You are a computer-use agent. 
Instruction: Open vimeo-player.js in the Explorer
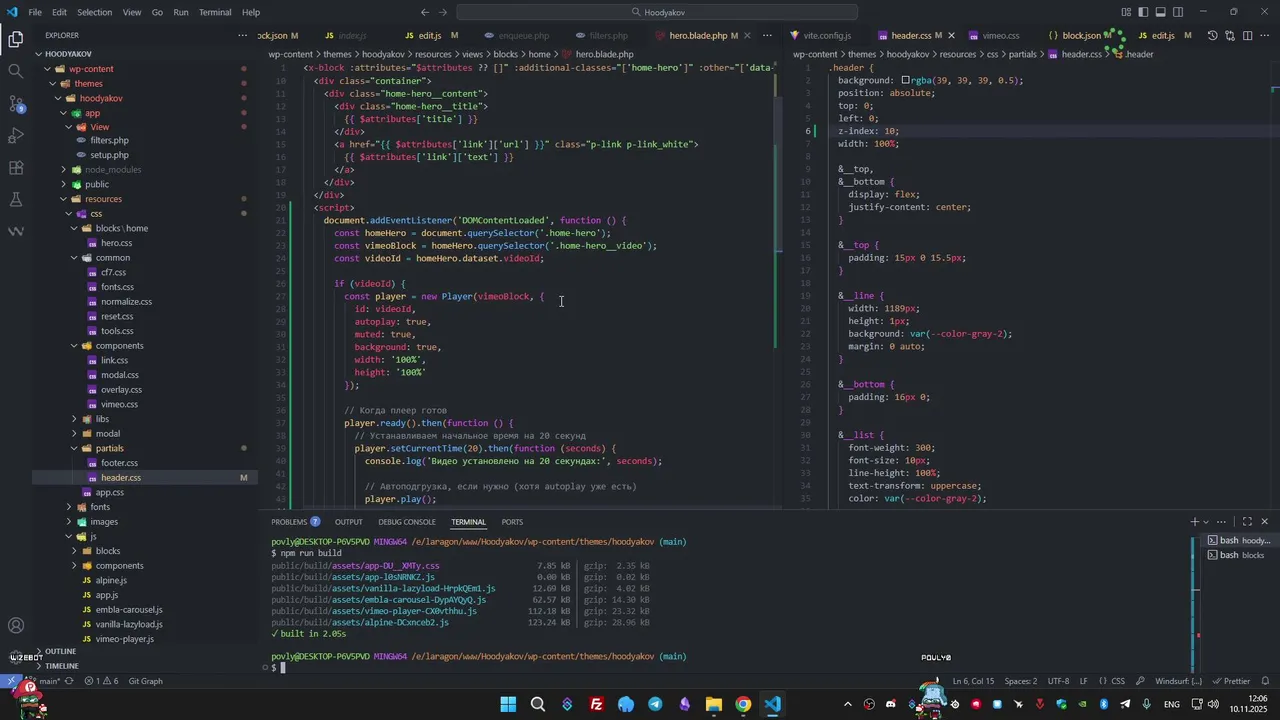click(x=124, y=639)
